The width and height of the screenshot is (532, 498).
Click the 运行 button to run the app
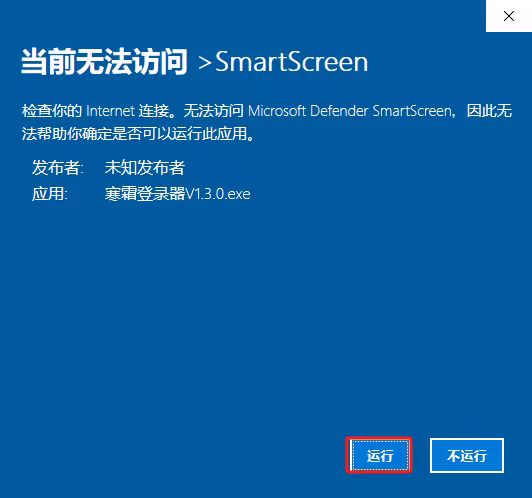pos(379,456)
